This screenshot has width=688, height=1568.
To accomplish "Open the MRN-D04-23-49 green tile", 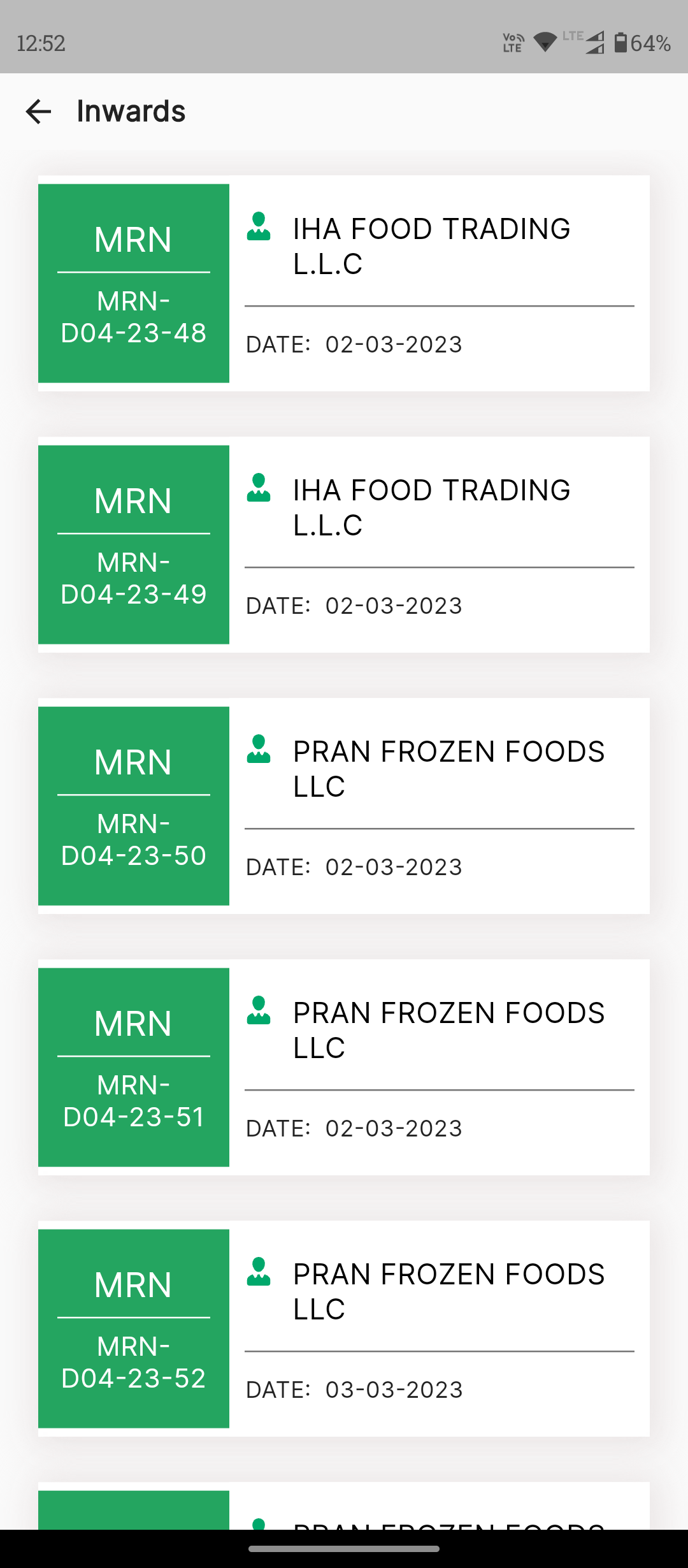I will coord(134,545).
